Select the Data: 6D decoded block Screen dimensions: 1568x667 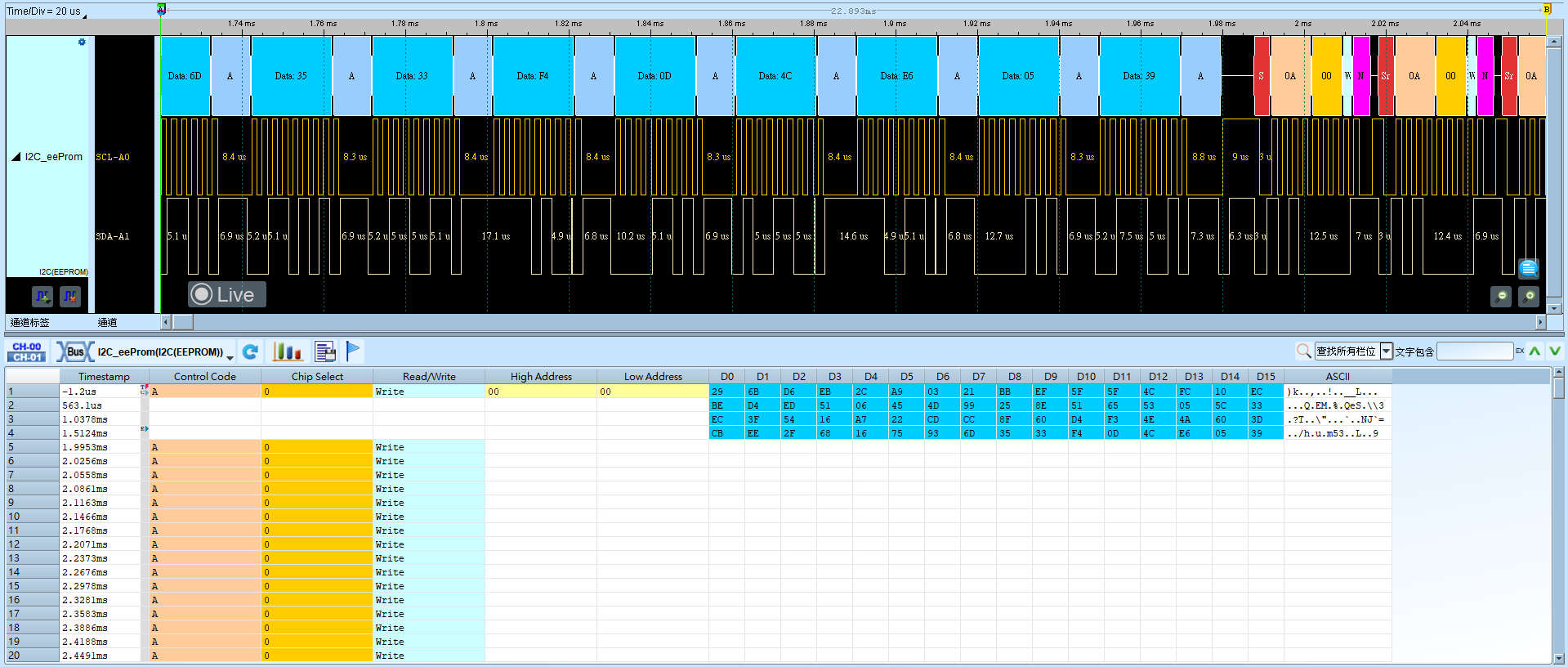click(185, 76)
